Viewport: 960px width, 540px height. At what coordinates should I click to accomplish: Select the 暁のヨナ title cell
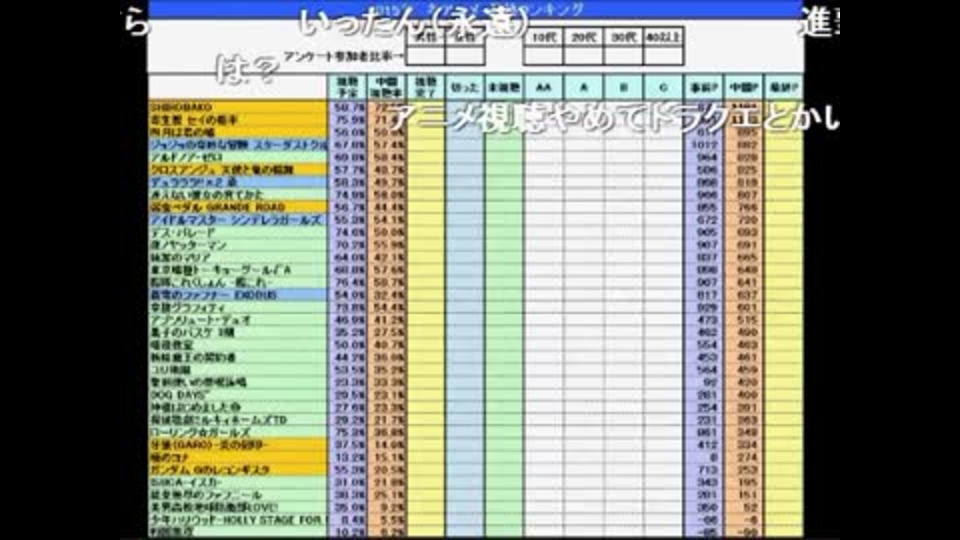238,457
